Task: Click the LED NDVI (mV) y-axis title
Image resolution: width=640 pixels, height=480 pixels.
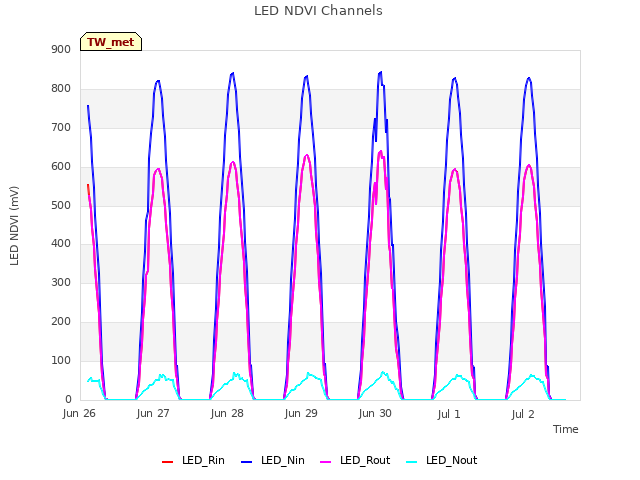Action: [x=14, y=225]
